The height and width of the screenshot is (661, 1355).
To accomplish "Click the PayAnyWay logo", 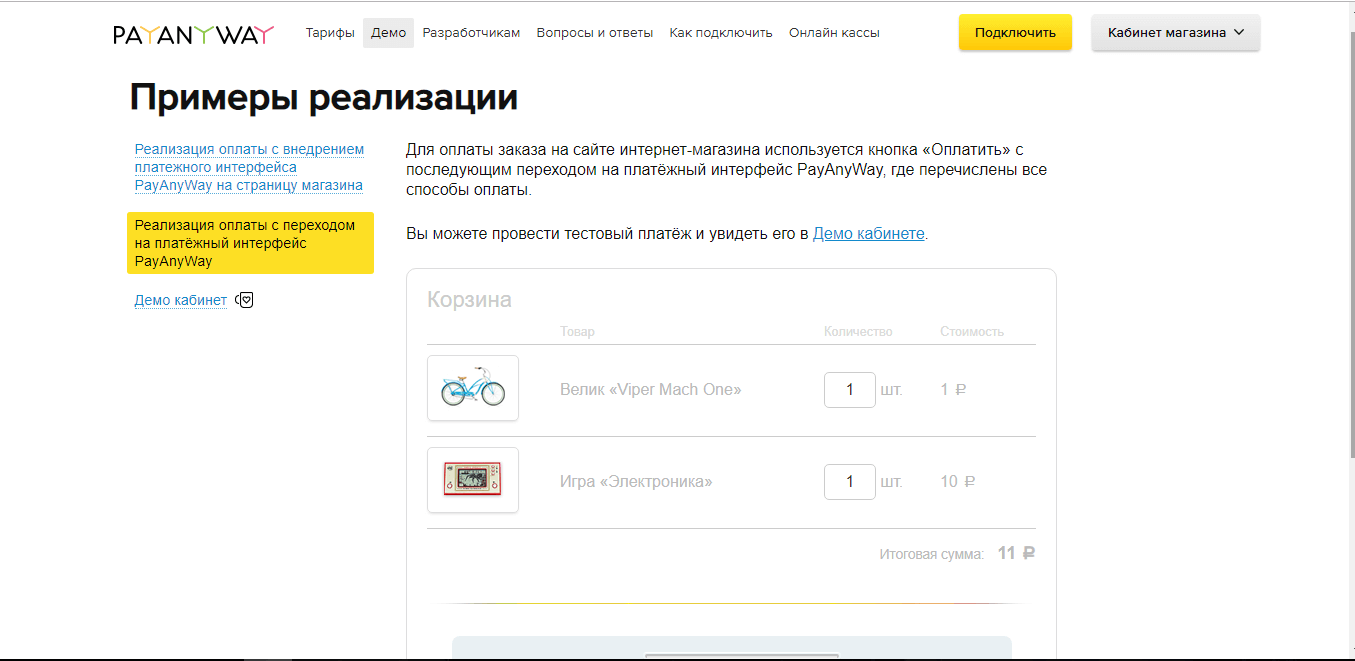I will tap(193, 33).
